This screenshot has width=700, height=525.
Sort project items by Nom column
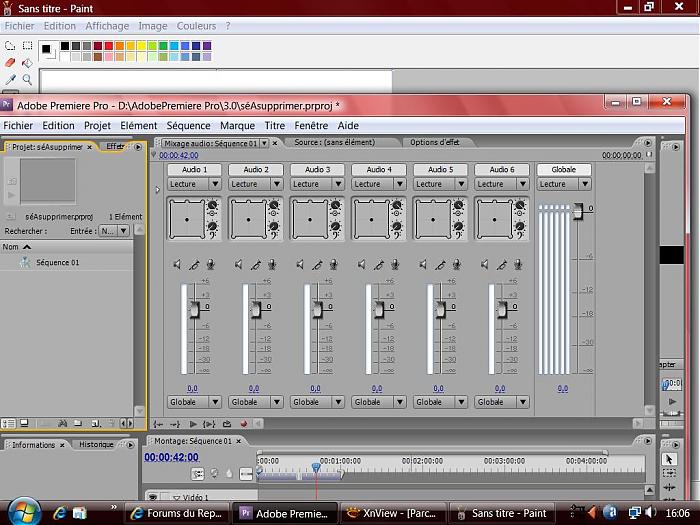[x=67, y=247]
